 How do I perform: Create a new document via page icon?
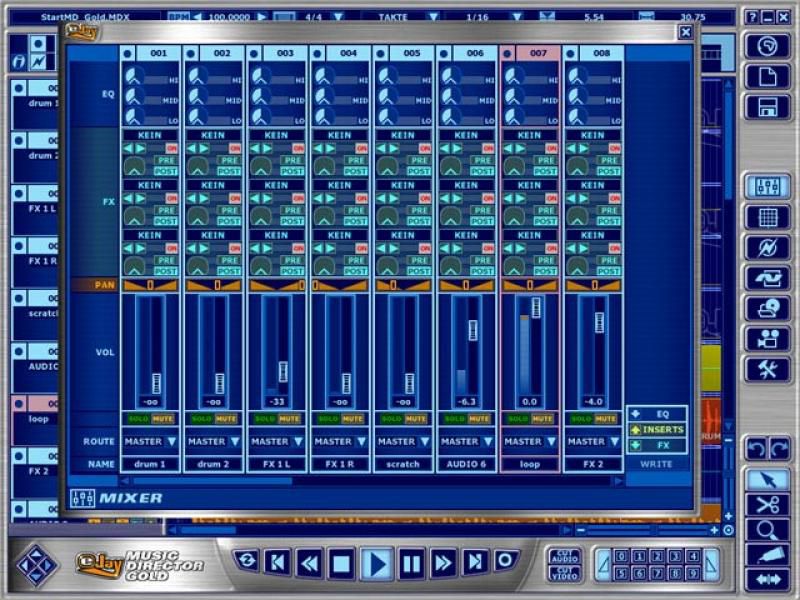[x=767, y=77]
